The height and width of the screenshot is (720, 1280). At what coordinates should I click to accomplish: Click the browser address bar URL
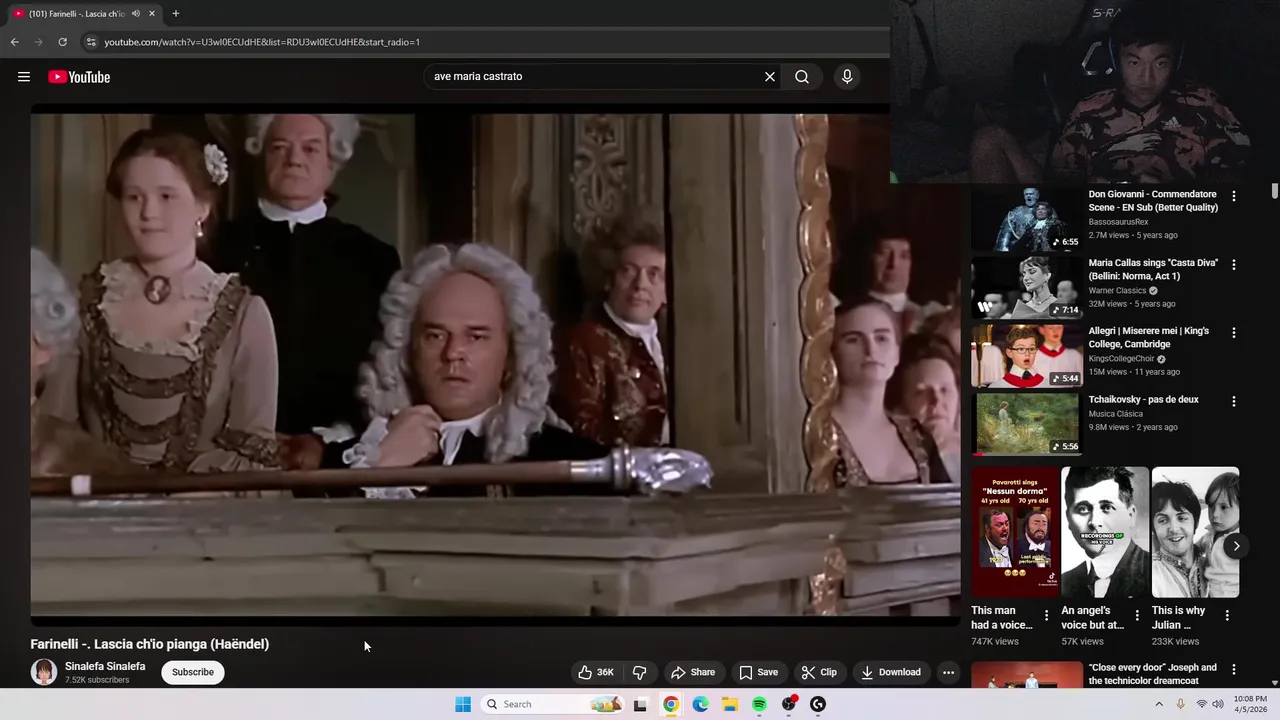click(x=262, y=42)
